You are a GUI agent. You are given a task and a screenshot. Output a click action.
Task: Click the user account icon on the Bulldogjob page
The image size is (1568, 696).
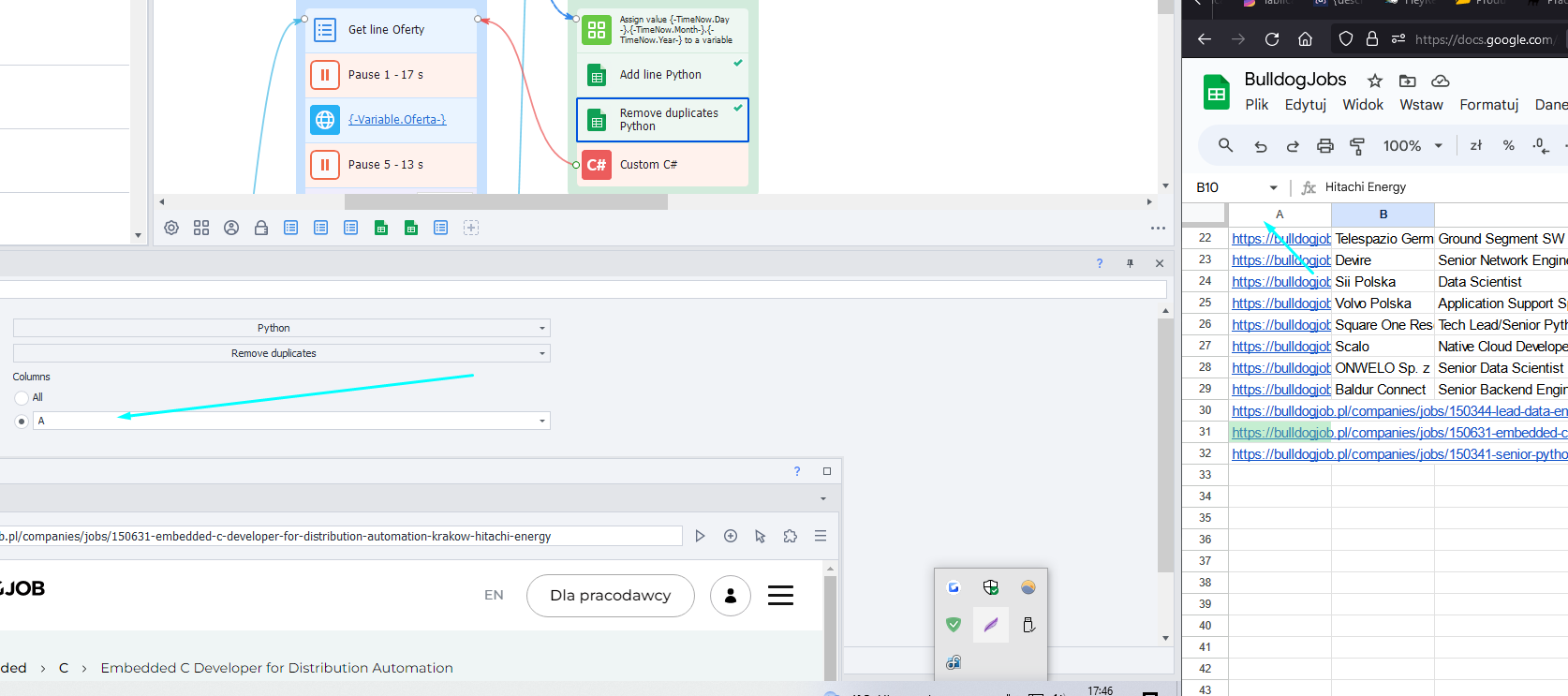[731, 596]
